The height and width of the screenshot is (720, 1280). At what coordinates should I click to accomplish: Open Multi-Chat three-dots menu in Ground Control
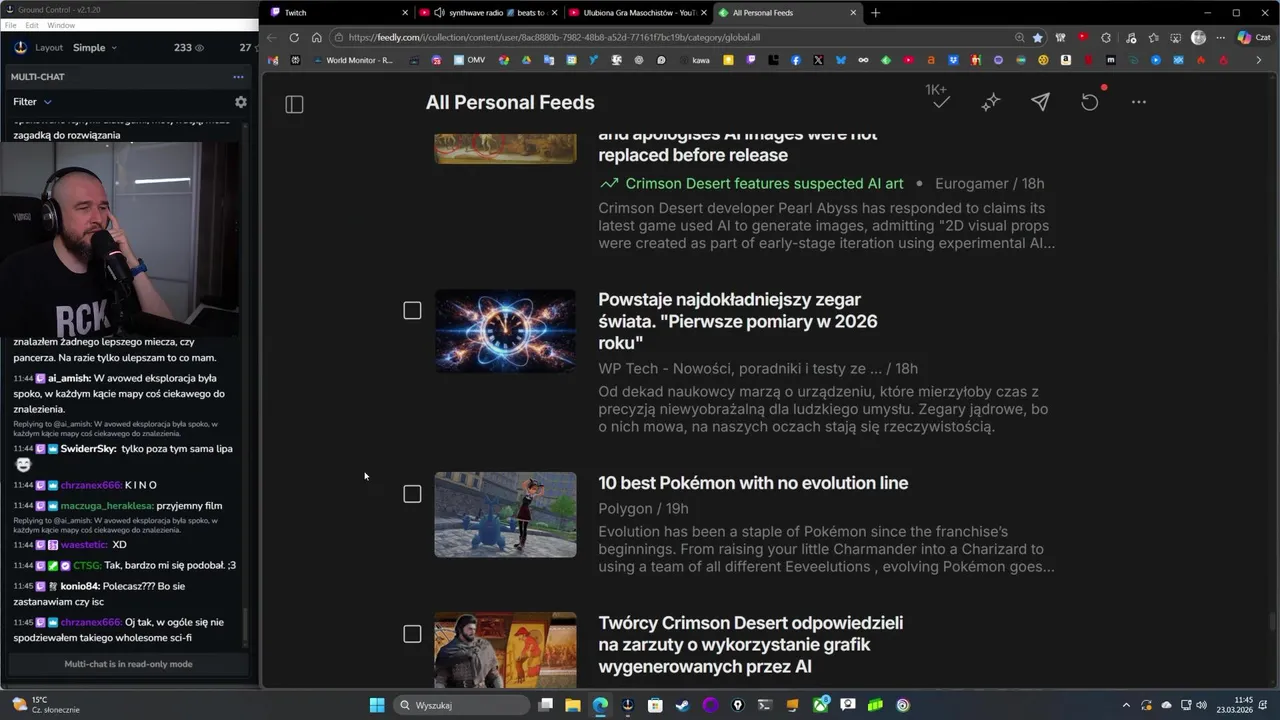coord(238,77)
